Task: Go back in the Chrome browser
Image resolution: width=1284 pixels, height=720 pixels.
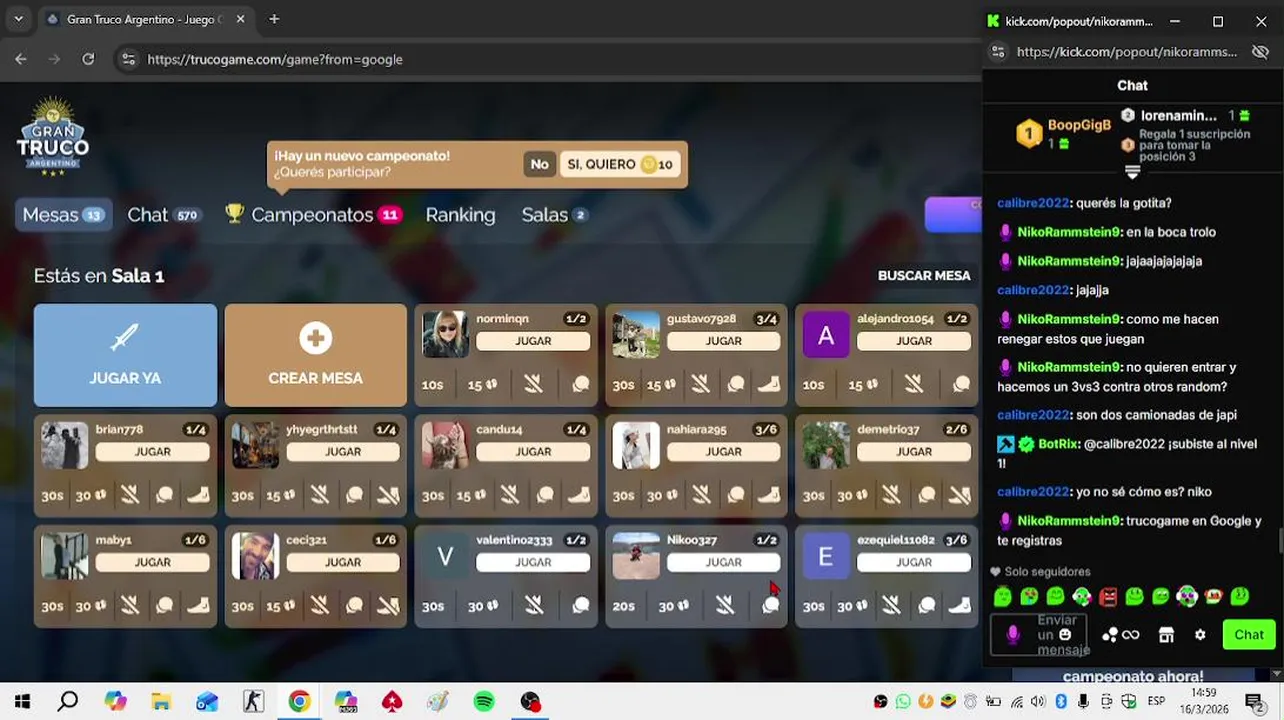Action: click(21, 59)
